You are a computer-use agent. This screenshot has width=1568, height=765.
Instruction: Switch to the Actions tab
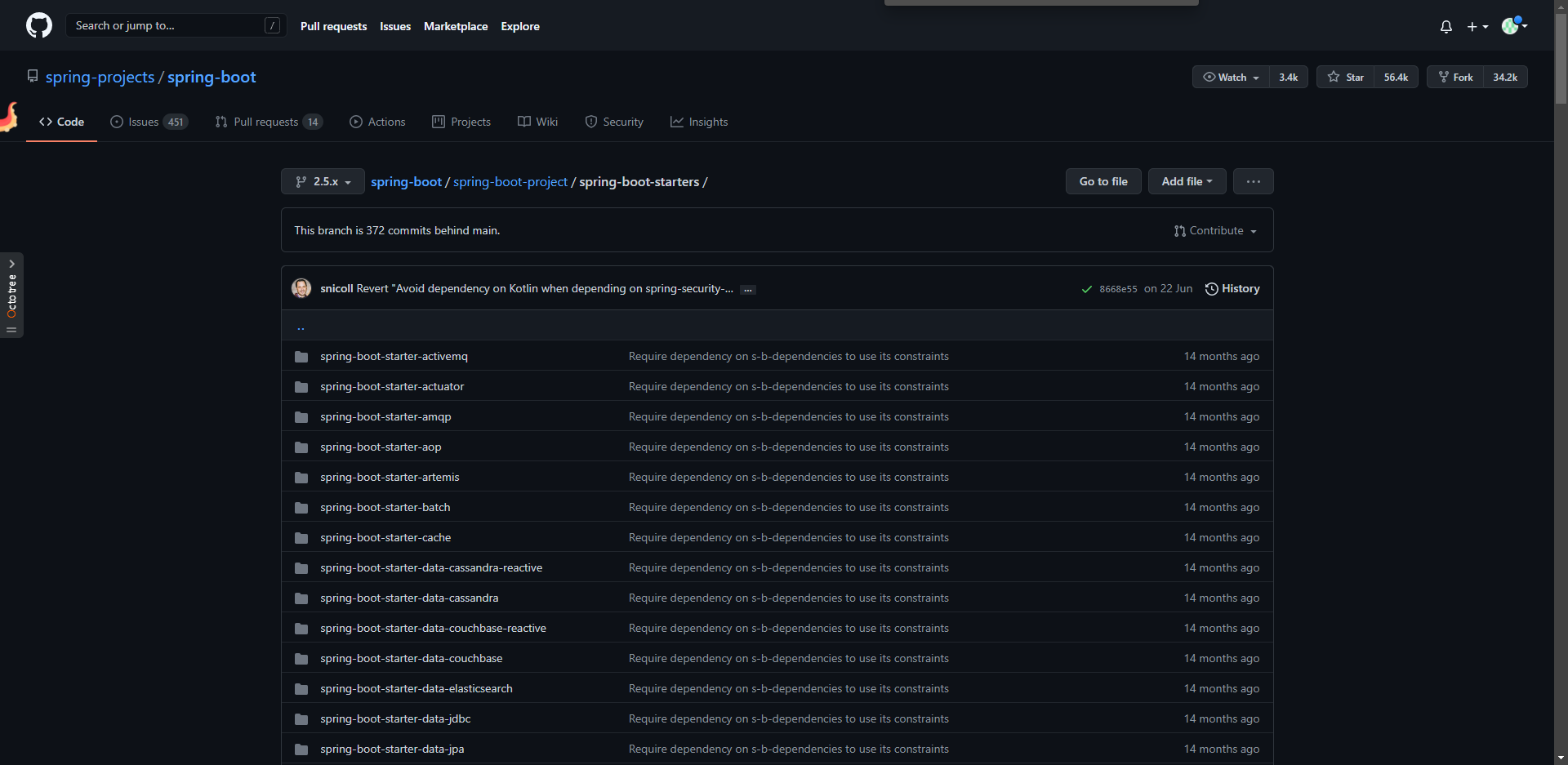point(377,122)
